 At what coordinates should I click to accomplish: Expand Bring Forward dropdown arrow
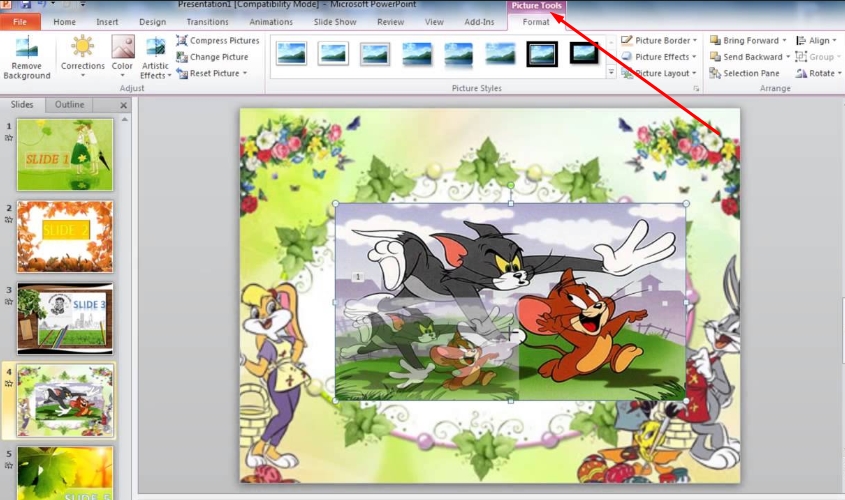(x=784, y=40)
